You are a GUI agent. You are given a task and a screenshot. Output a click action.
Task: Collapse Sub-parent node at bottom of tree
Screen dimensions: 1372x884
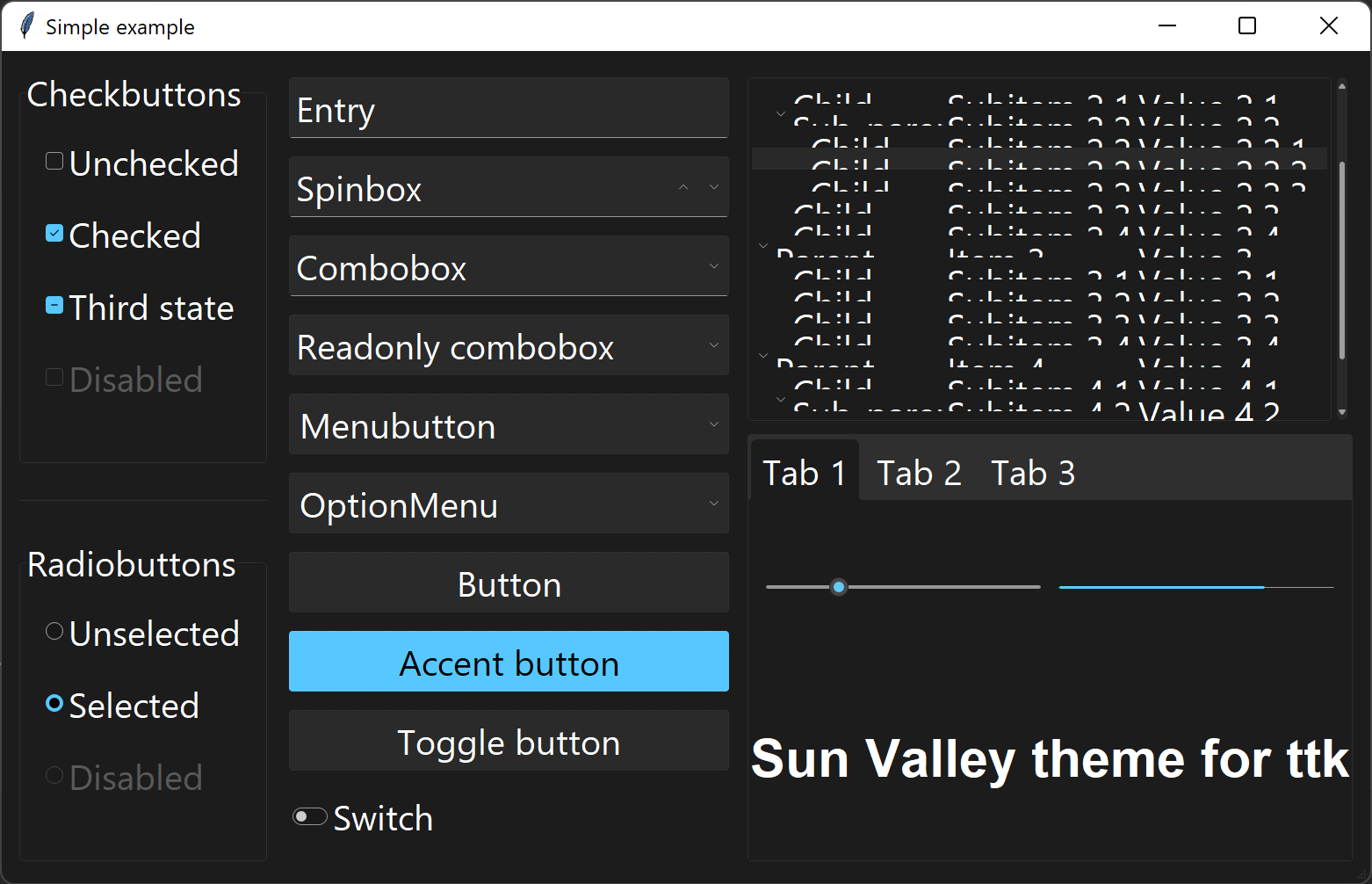781,400
